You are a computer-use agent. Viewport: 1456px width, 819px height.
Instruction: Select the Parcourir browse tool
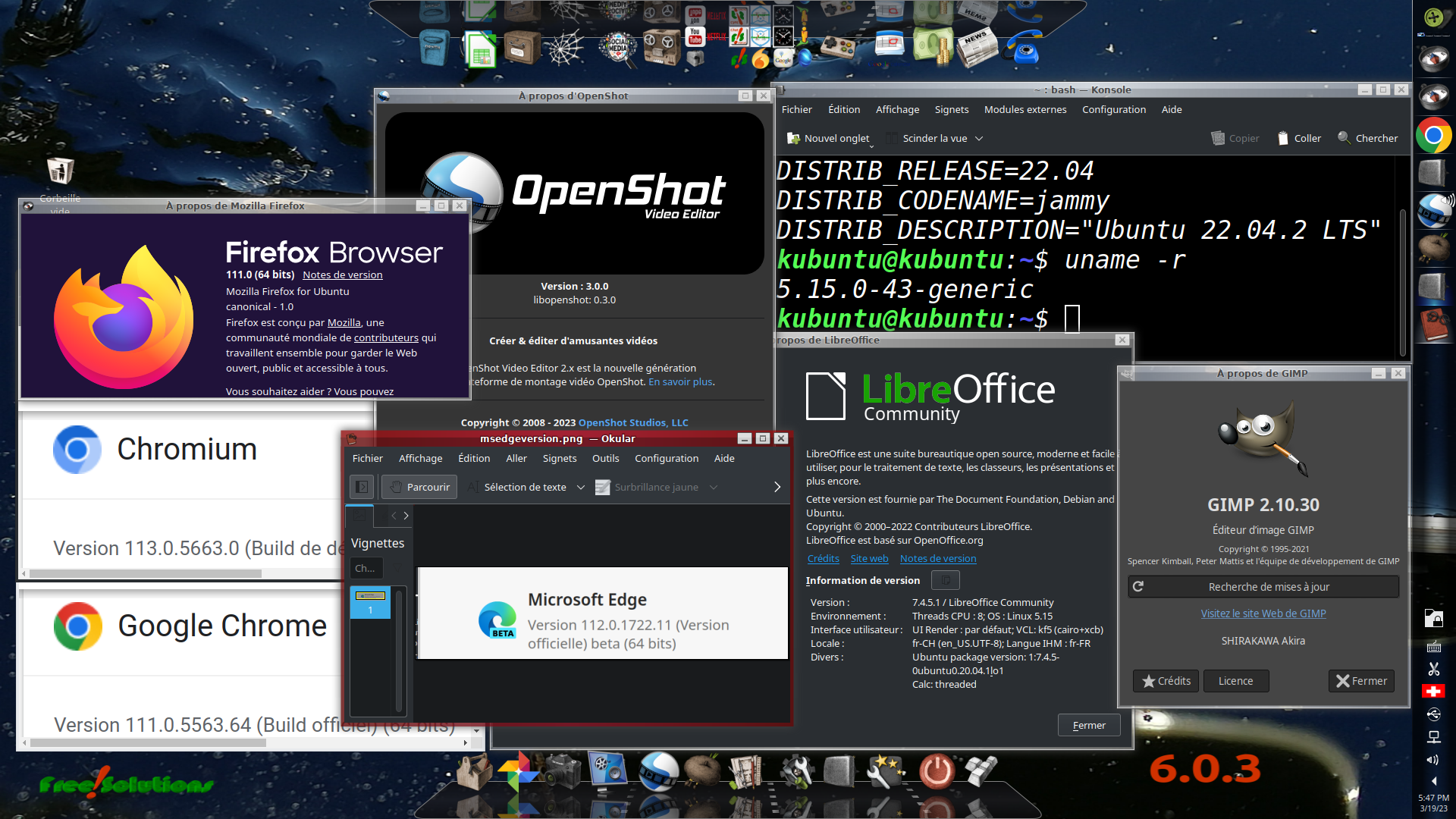[x=419, y=487]
